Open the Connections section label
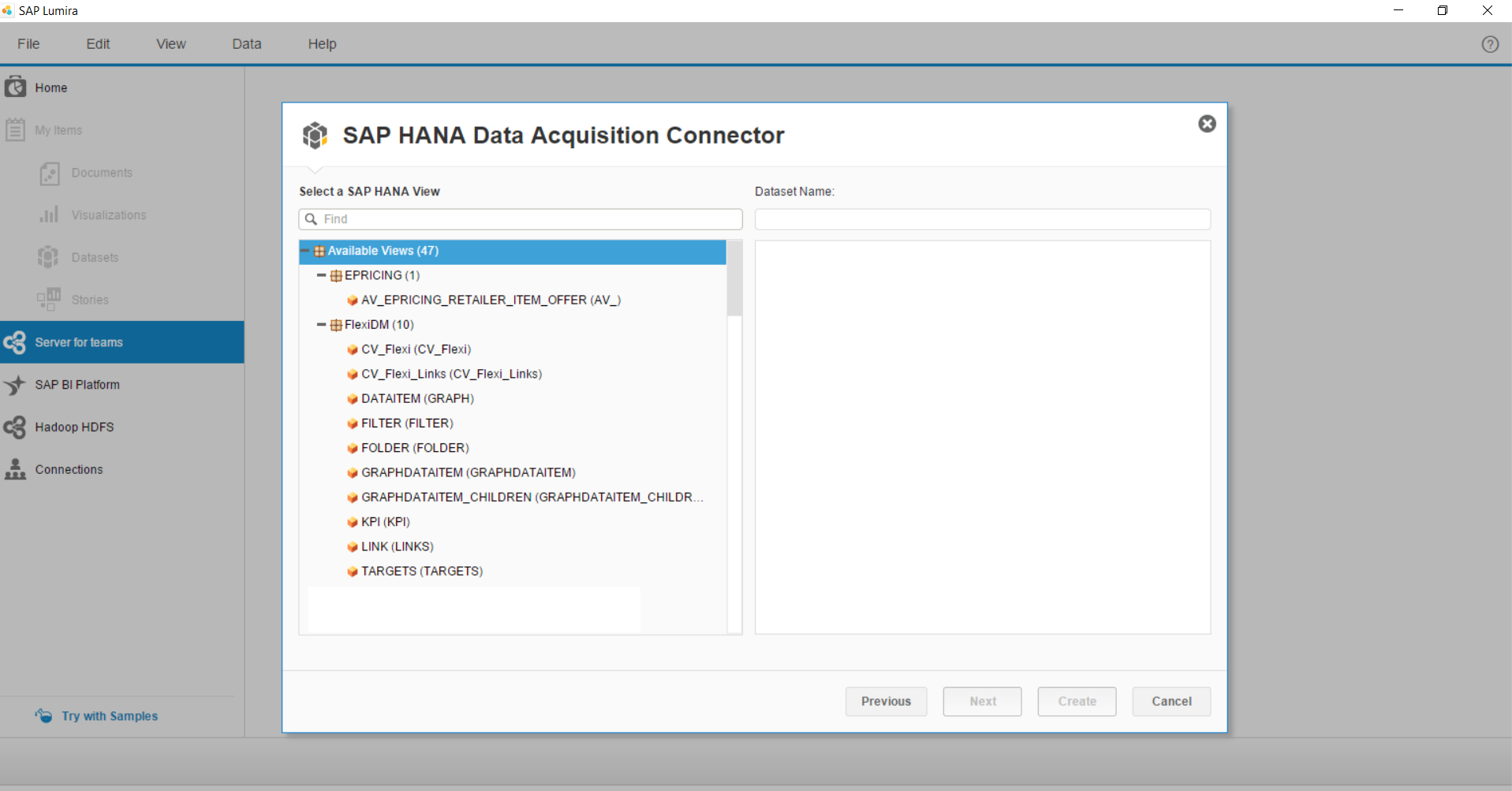 (x=69, y=469)
